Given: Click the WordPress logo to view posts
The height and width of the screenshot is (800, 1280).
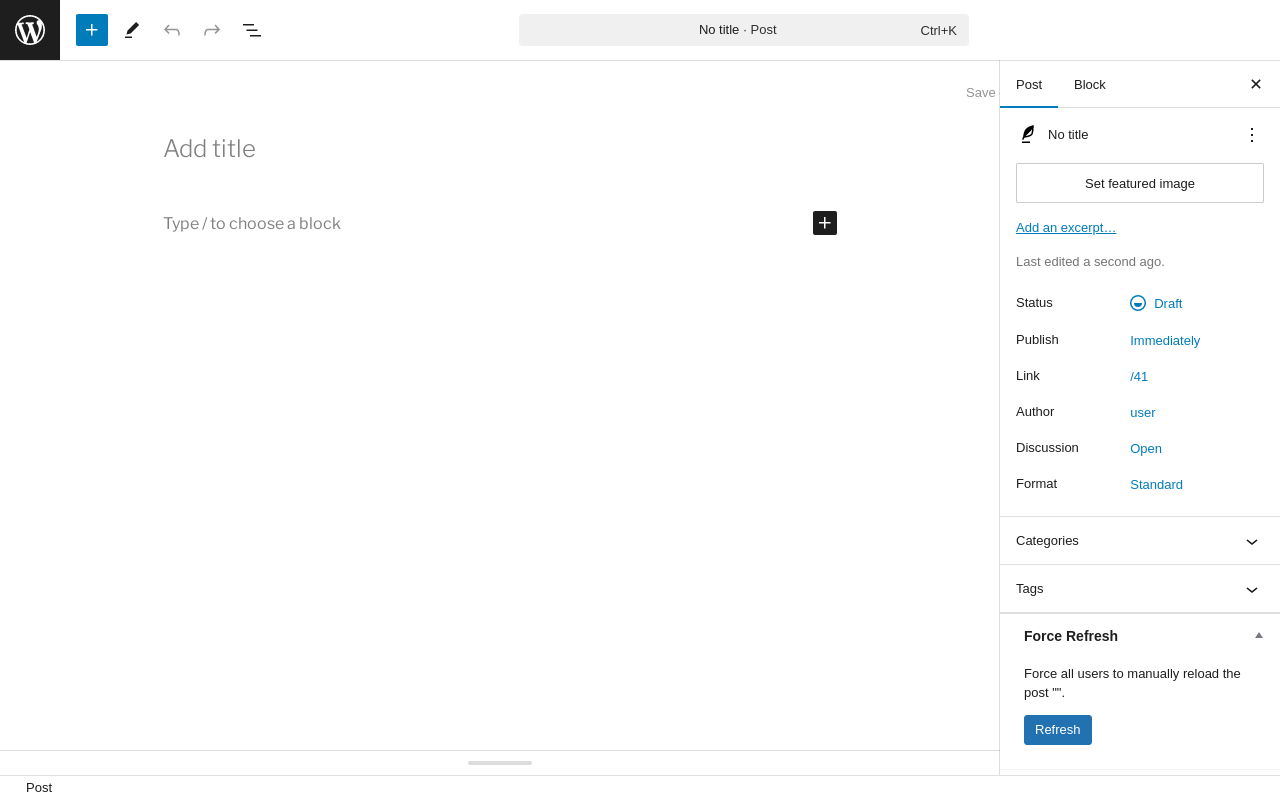Looking at the screenshot, I should click(30, 30).
